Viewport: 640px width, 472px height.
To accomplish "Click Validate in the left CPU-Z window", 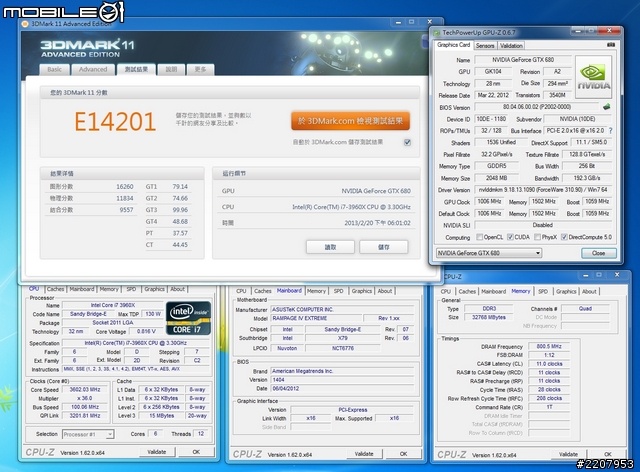I will (x=157, y=452).
